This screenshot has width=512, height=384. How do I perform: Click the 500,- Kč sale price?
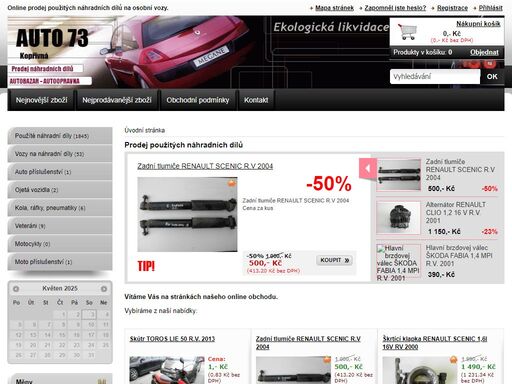point(265,263)
